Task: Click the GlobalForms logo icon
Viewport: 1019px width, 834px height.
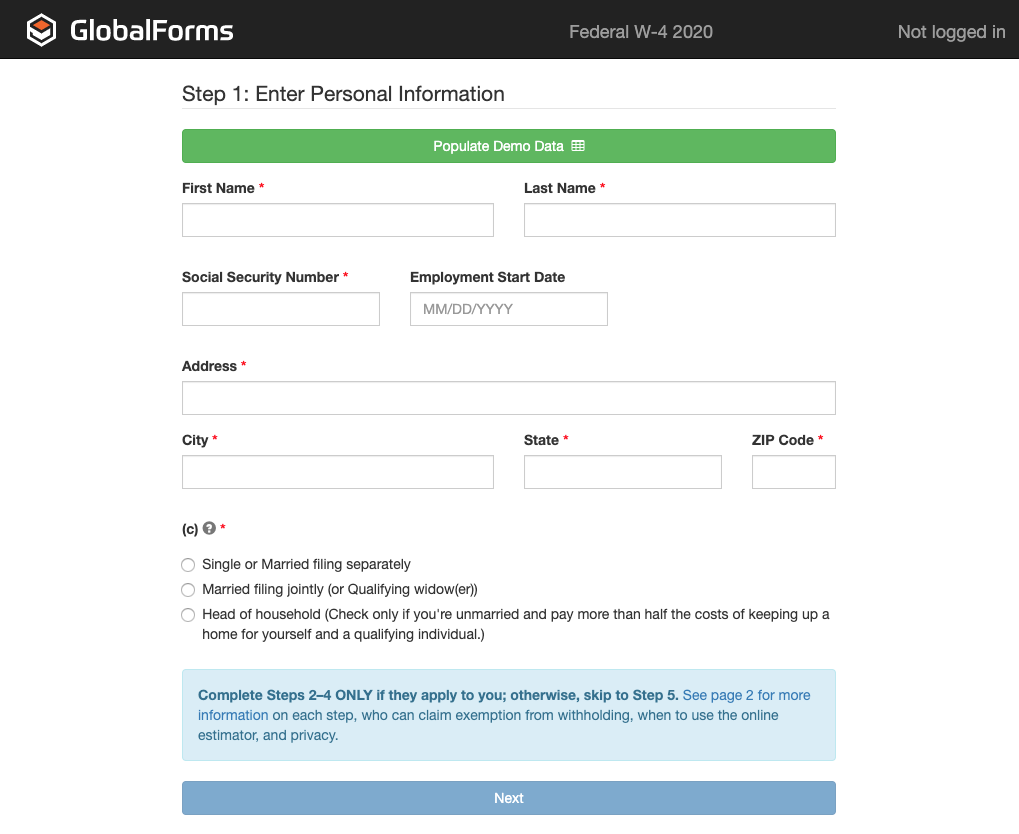Action: pyautogui.click(x=41, y=31)
